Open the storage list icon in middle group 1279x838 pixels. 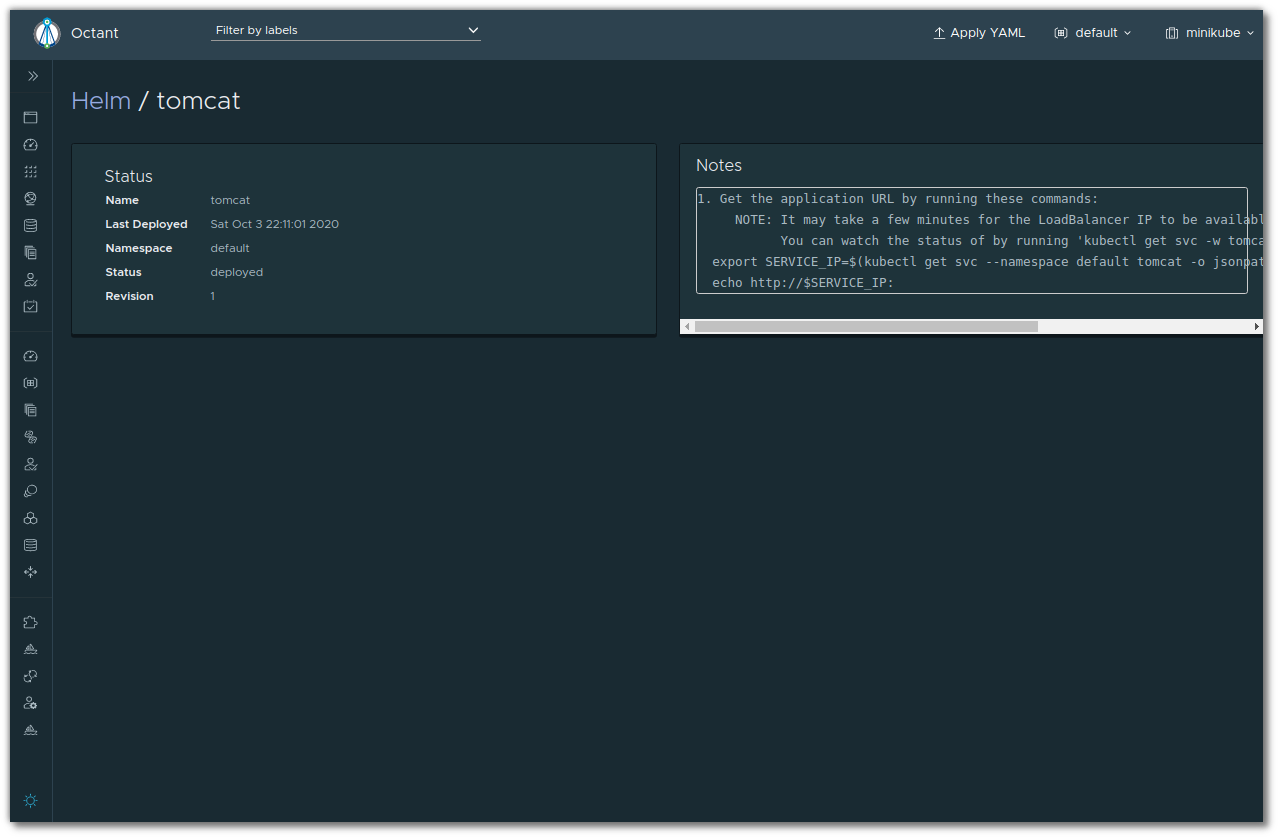point(31,545)
